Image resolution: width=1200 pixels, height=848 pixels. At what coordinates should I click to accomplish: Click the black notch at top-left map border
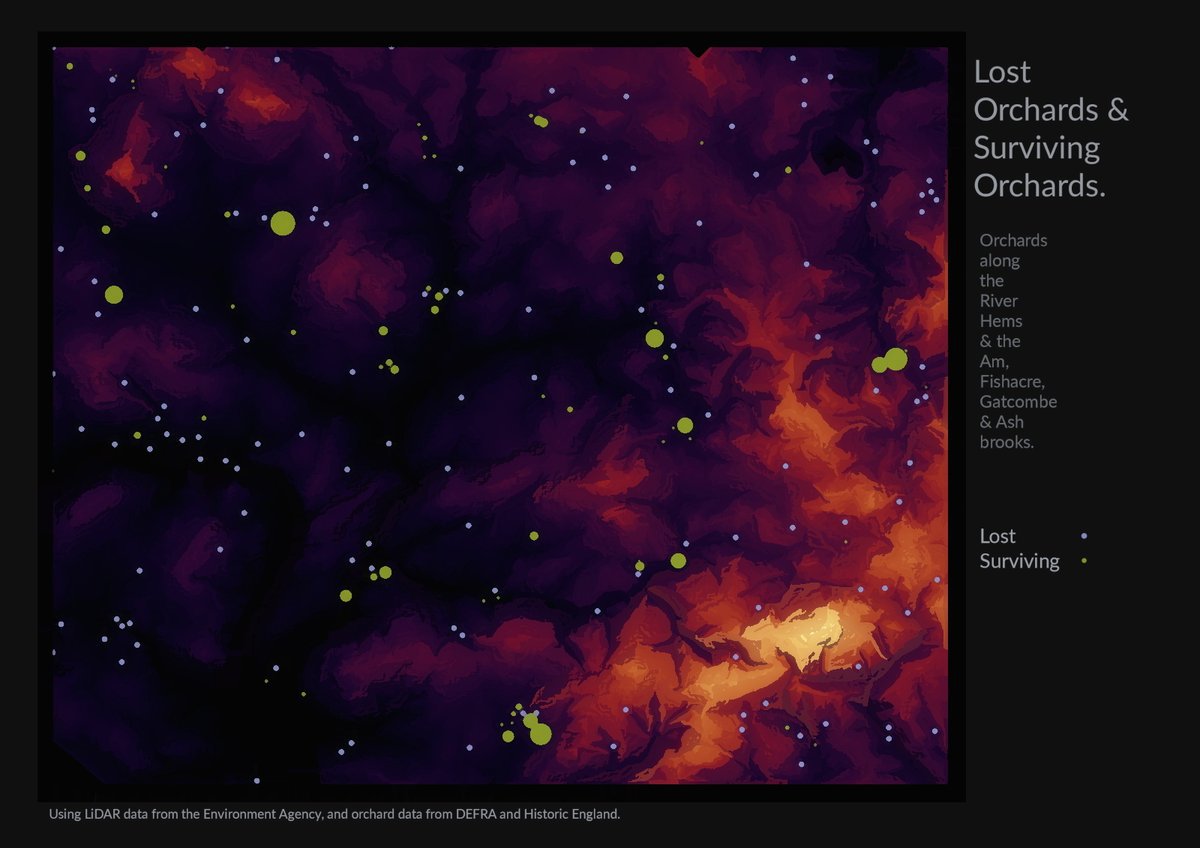tap(202, 47)
